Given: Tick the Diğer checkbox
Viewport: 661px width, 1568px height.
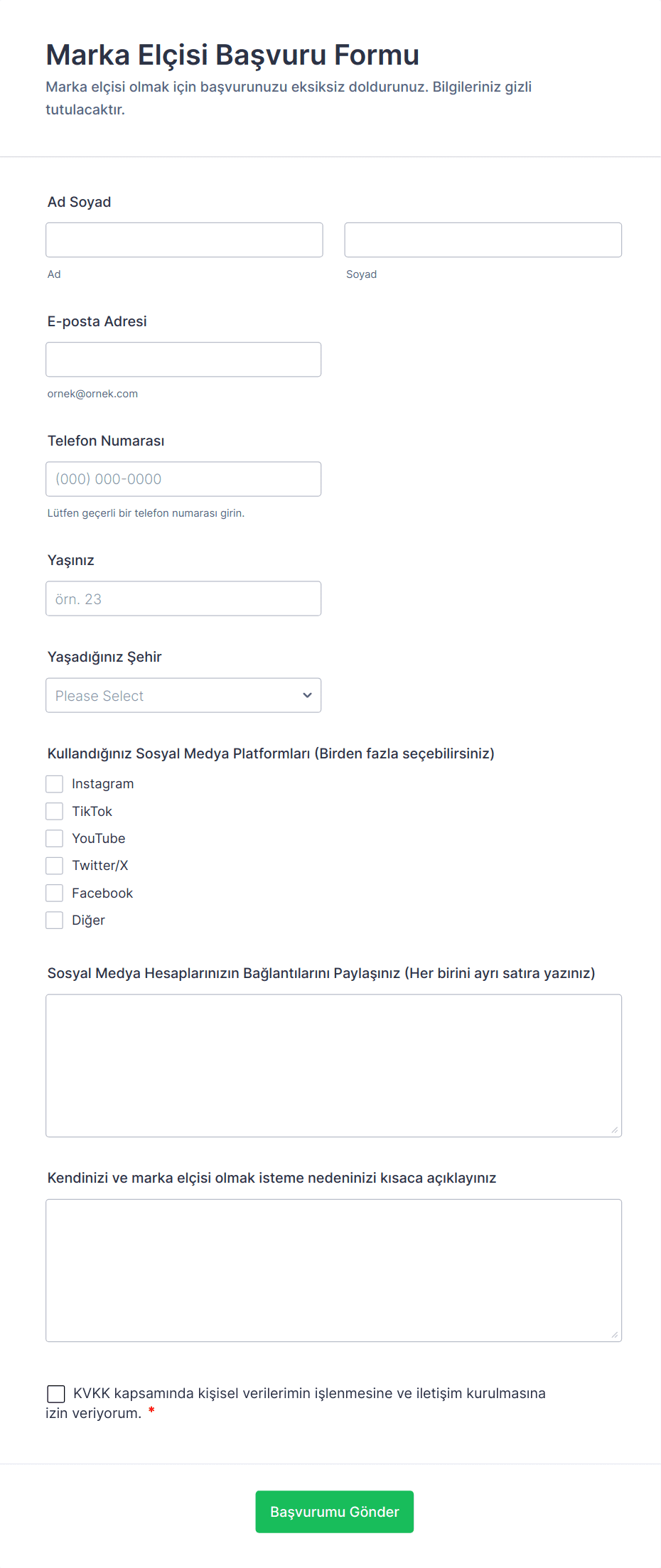Looking at the screenshot, I should [55, 920].
